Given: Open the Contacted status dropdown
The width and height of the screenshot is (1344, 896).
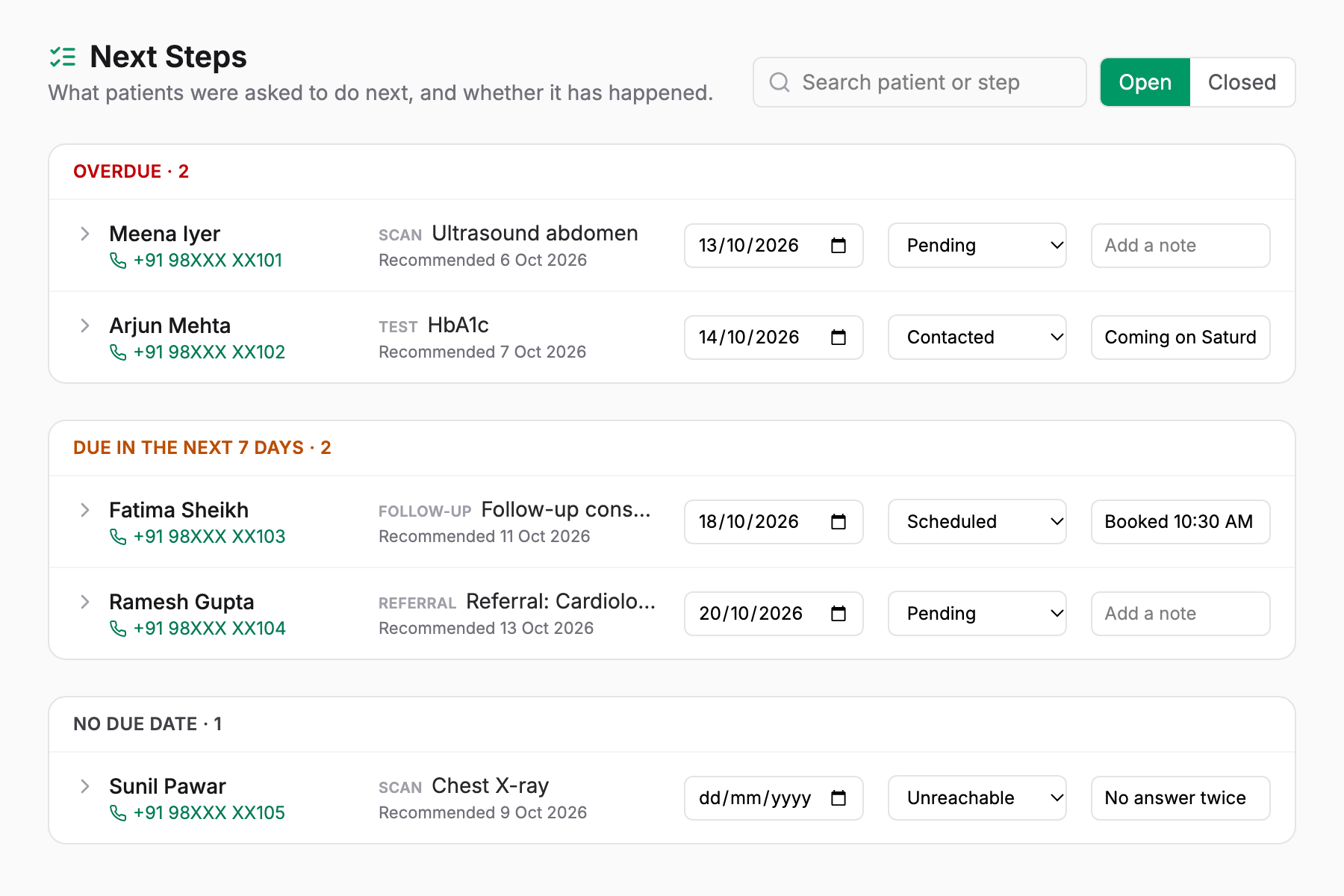Looking at the screenshot, I should coord(977,337).
